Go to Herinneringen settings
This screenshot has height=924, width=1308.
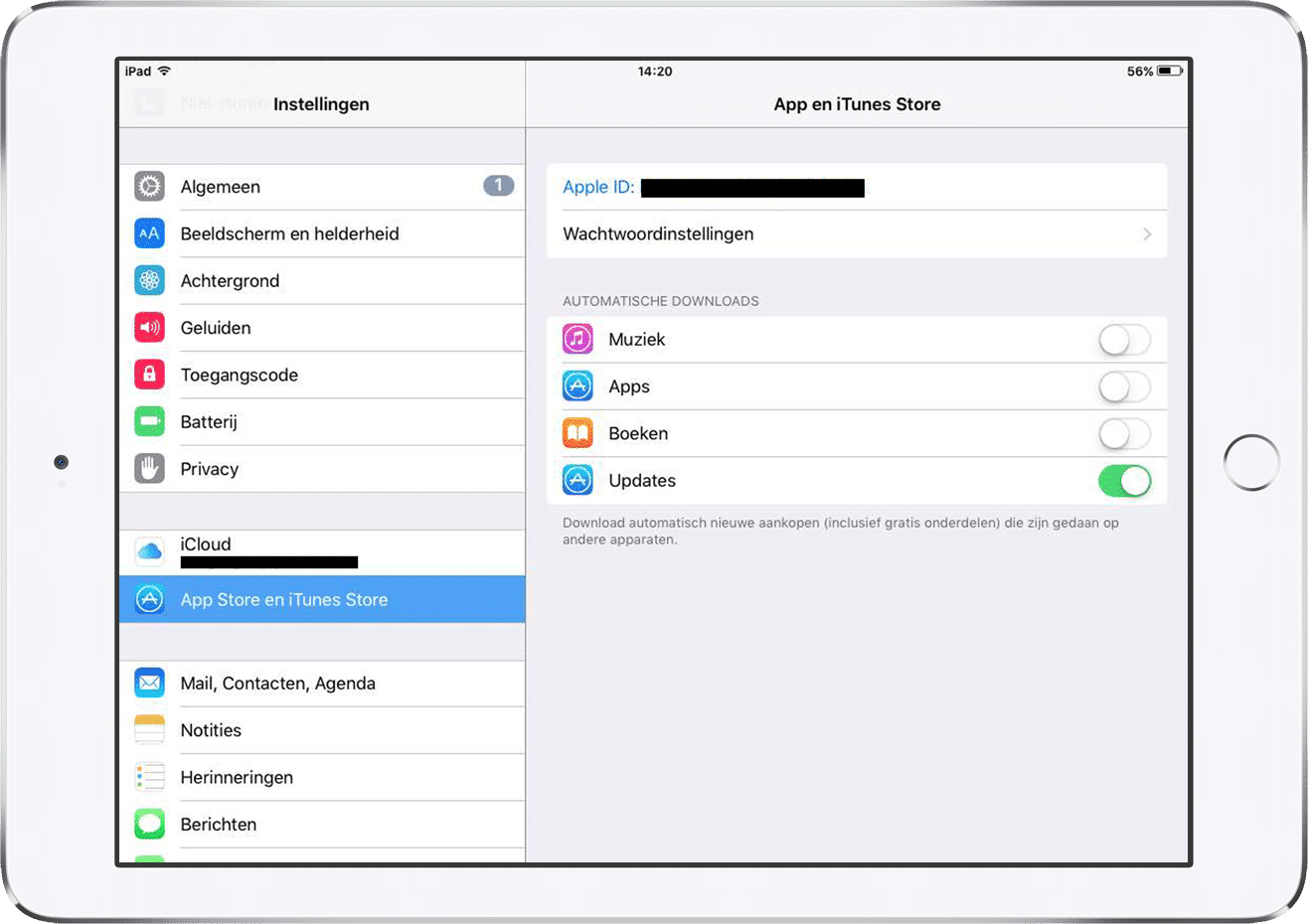coord(322,777)
